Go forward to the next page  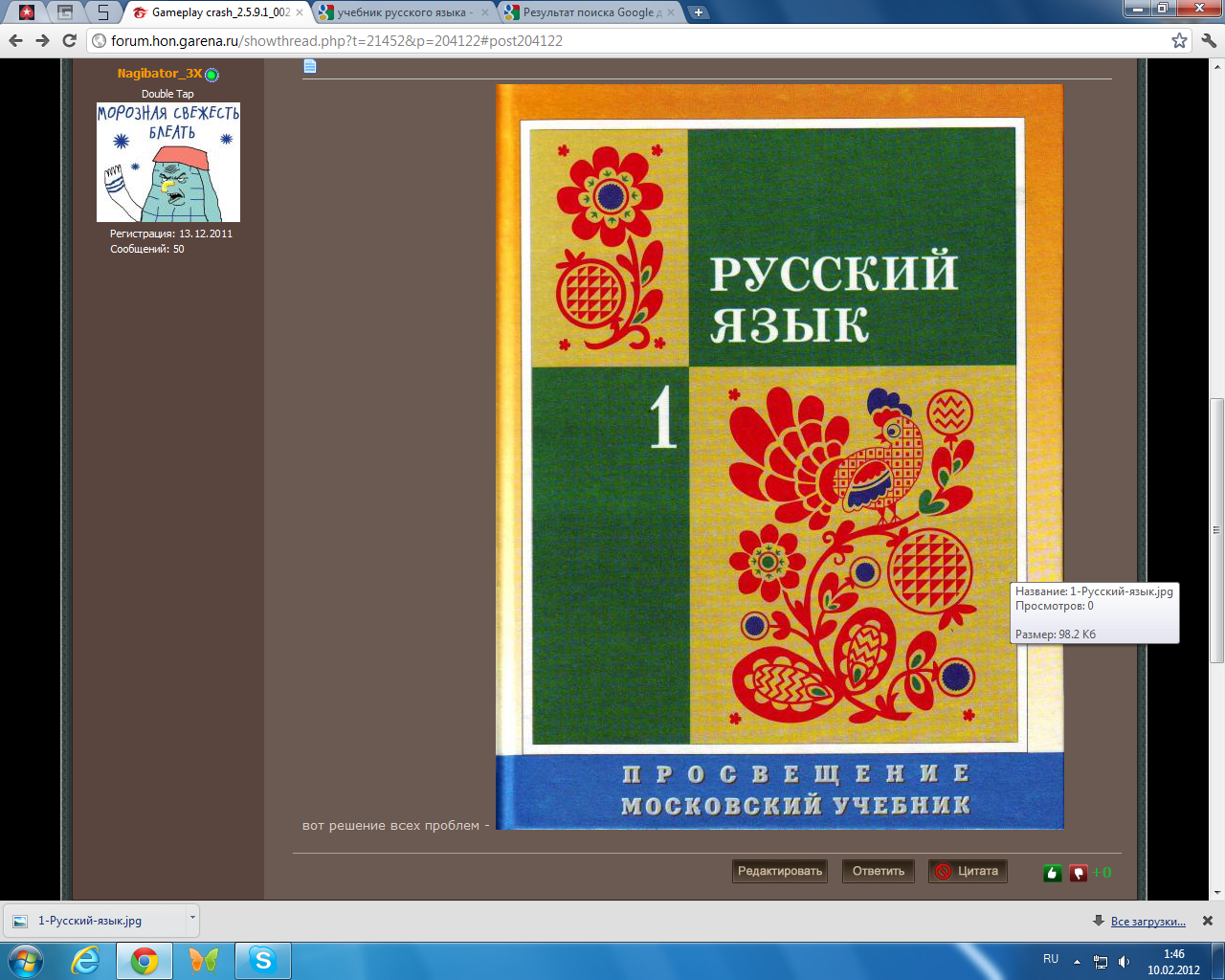coord(43,40)
